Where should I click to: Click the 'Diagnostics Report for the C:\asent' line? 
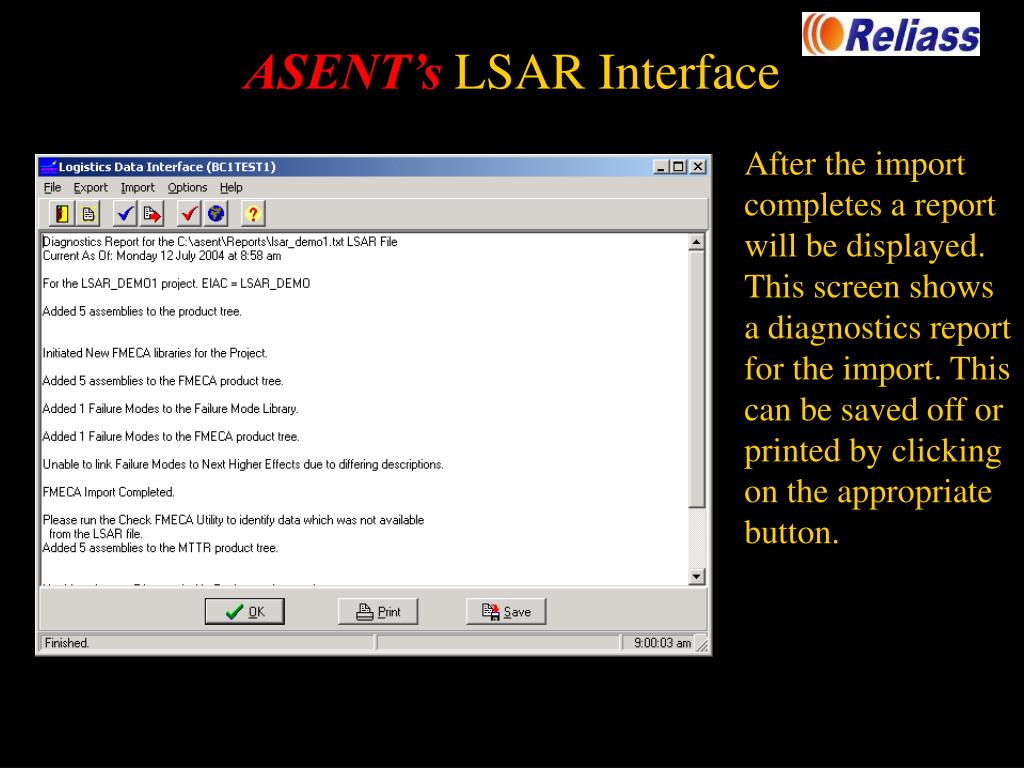(x=220, y=242)
